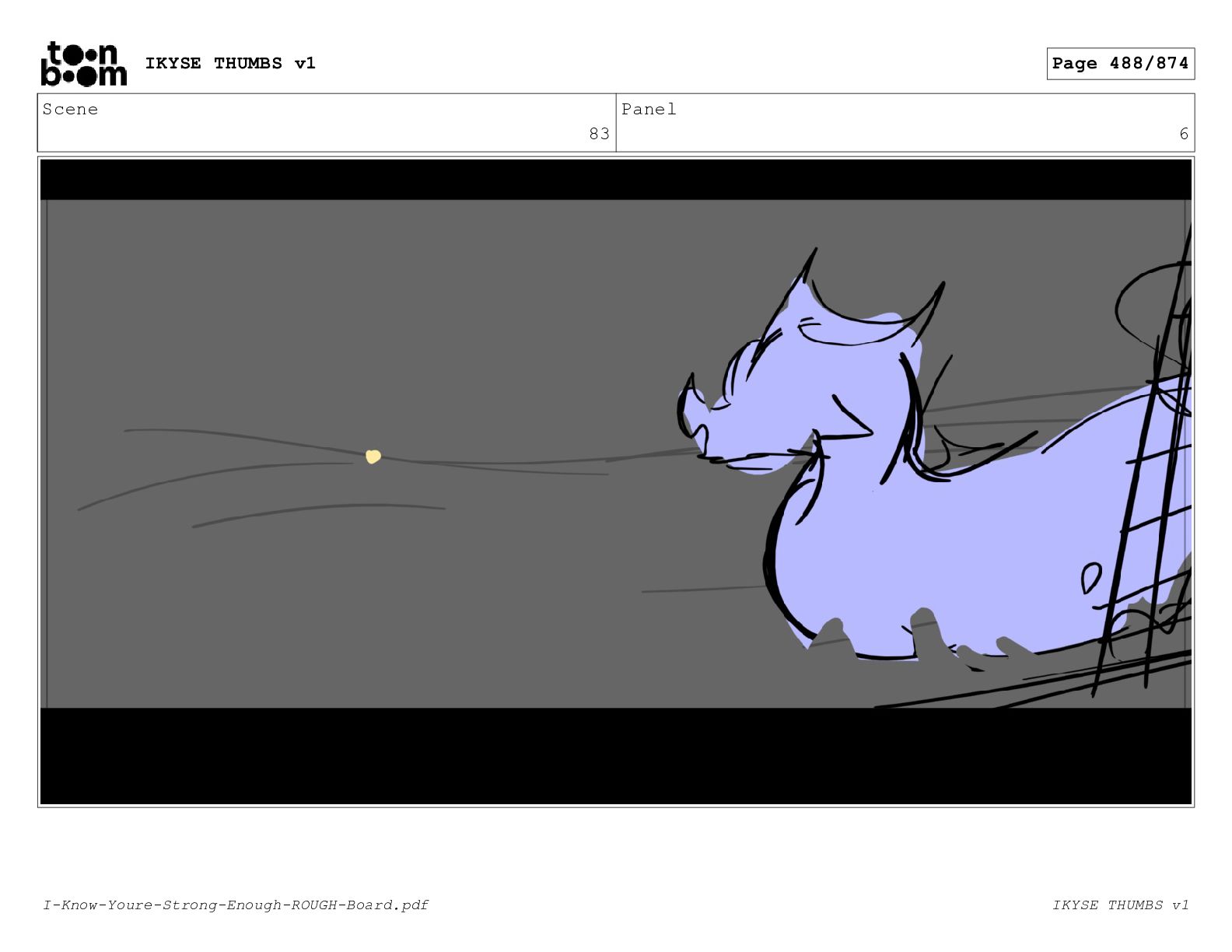Click the footer text 'IKYSE THUMBS v1'
This screenshot has width=1232, height=952.
click(x=1120, y=905)
